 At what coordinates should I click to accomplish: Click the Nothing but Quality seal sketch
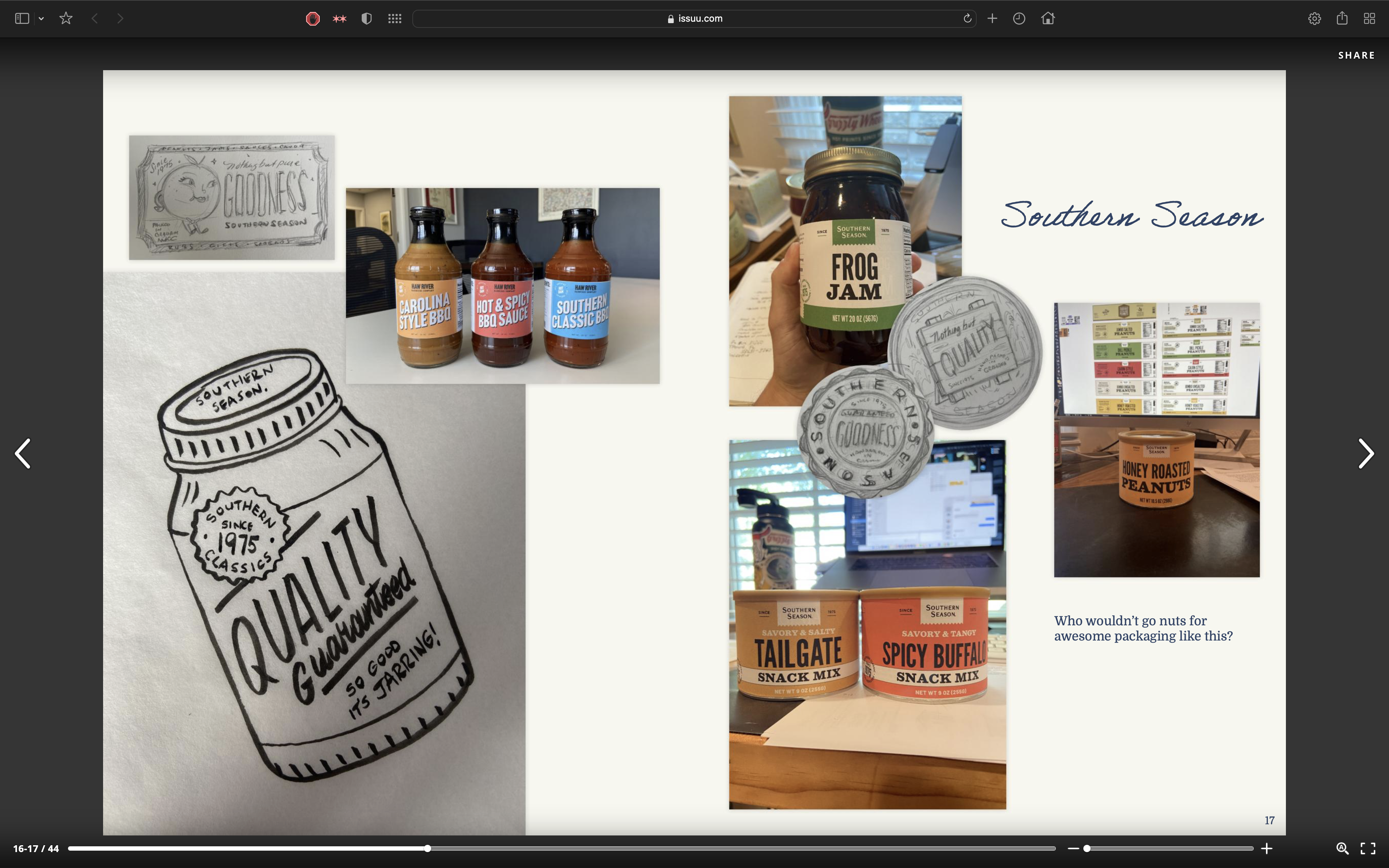965,353
